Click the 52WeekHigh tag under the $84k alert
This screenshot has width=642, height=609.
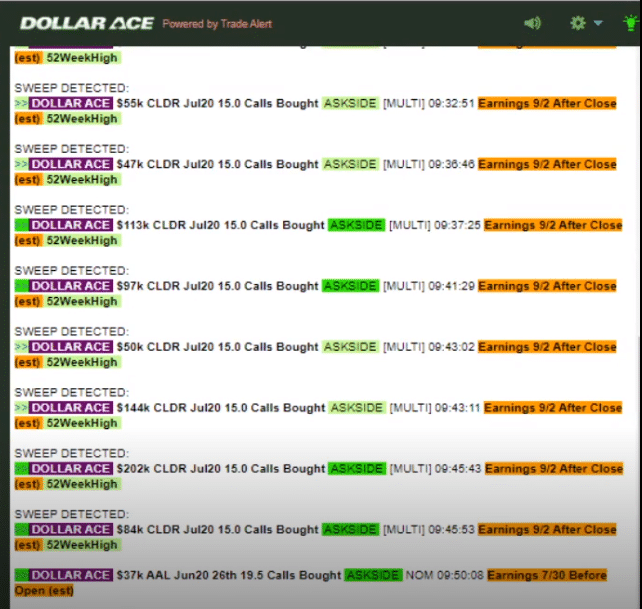pos(82,545)
